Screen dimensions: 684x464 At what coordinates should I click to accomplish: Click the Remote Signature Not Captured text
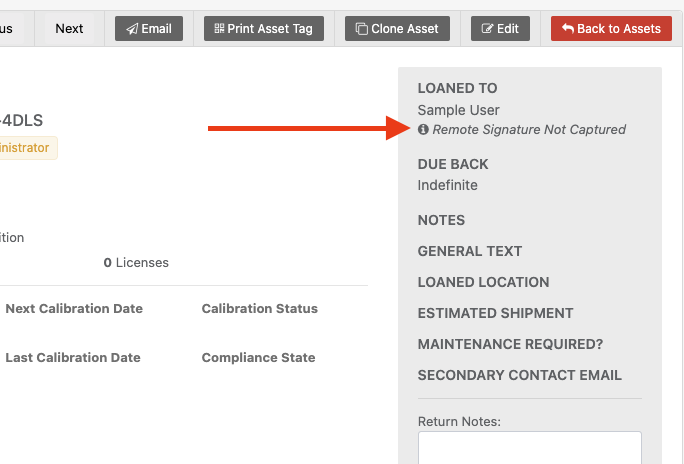coord(529,130)
